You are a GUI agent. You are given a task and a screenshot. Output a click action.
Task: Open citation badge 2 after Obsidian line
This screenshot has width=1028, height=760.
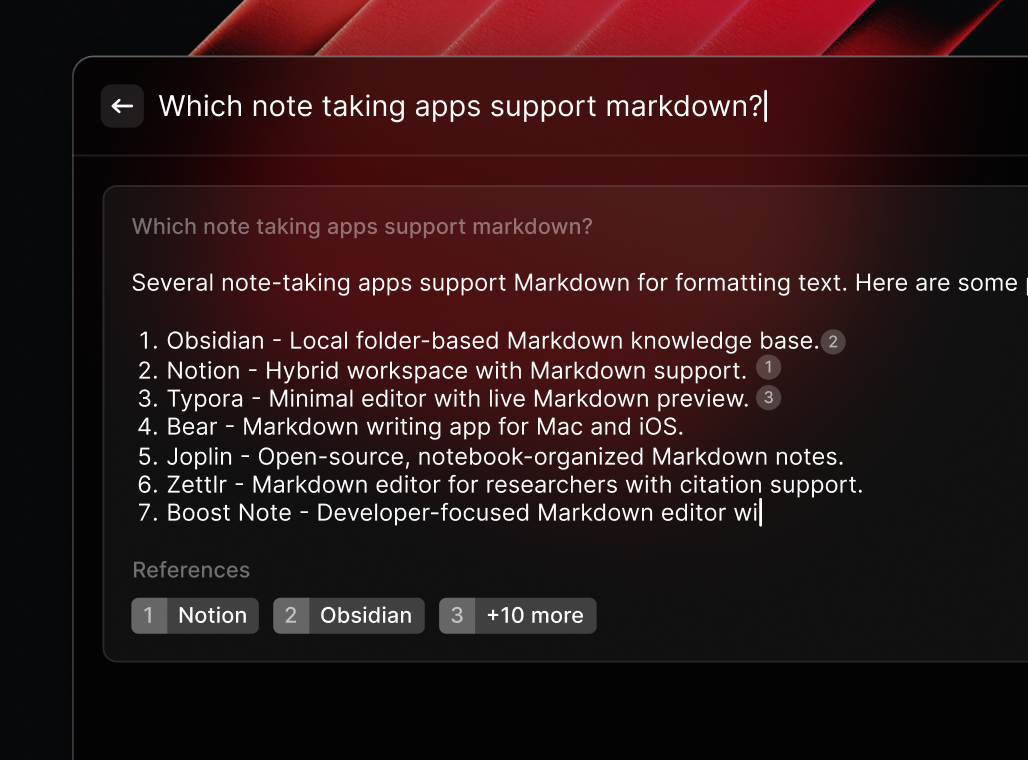tap(833, 342)
